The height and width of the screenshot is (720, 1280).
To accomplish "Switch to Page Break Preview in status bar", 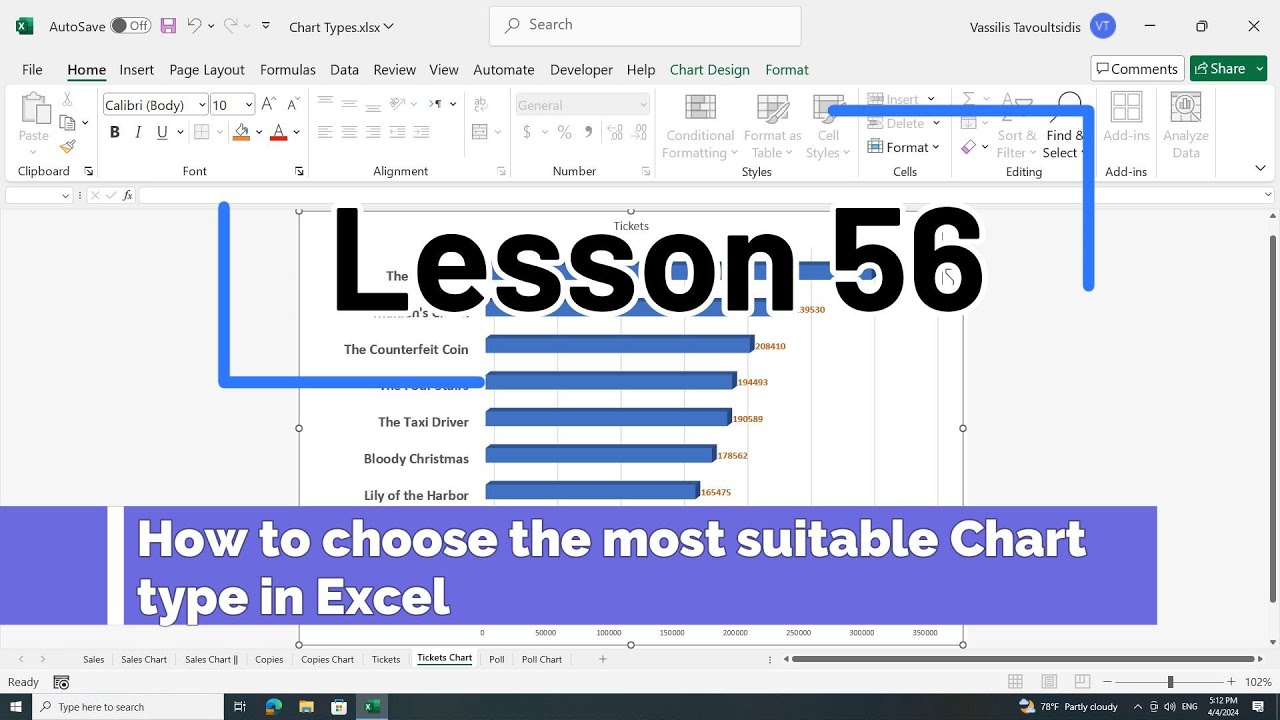I will (x=1083, y=682).
